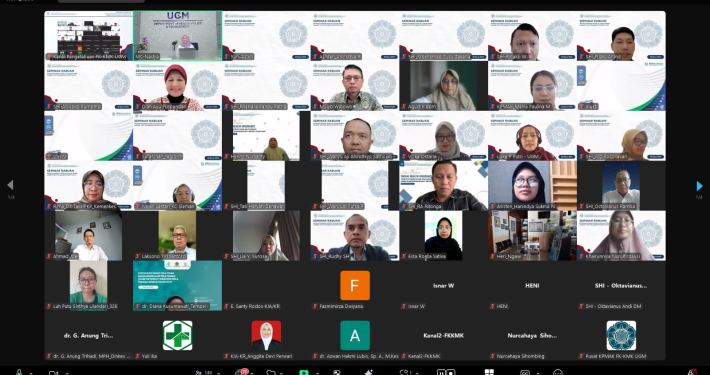
Task: Expand the caret next to video camera
Action: 67,373
